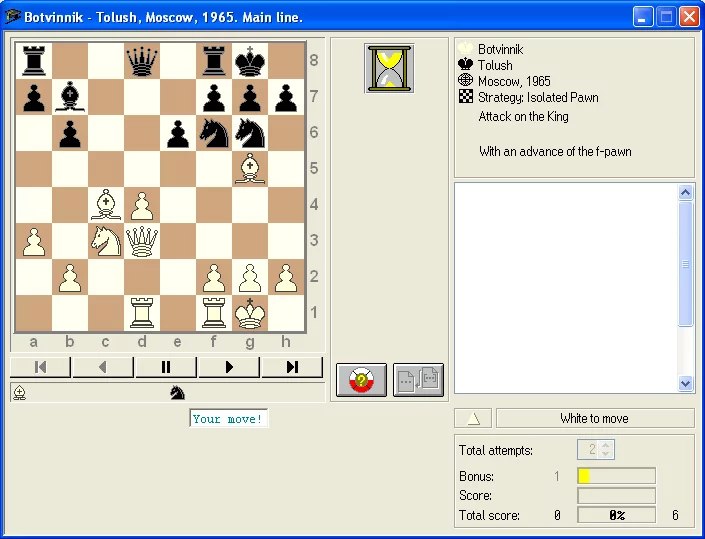Click the black rook on a8
The width and height of the screenshot is (705, 539).
[34, 61]
